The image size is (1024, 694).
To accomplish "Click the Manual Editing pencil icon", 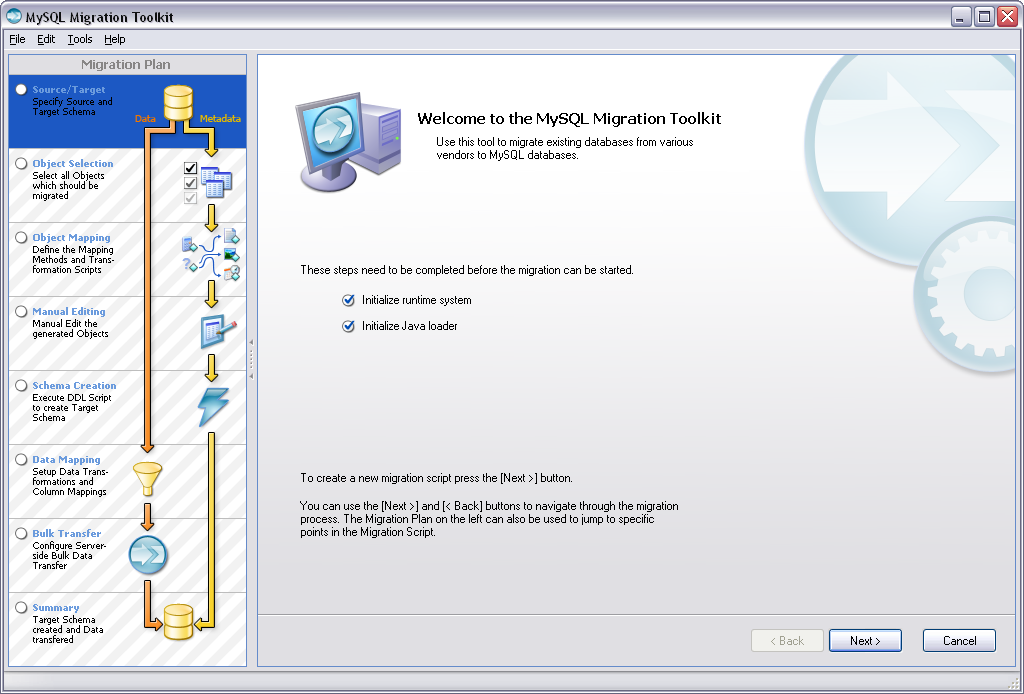I will pos(217,330).
